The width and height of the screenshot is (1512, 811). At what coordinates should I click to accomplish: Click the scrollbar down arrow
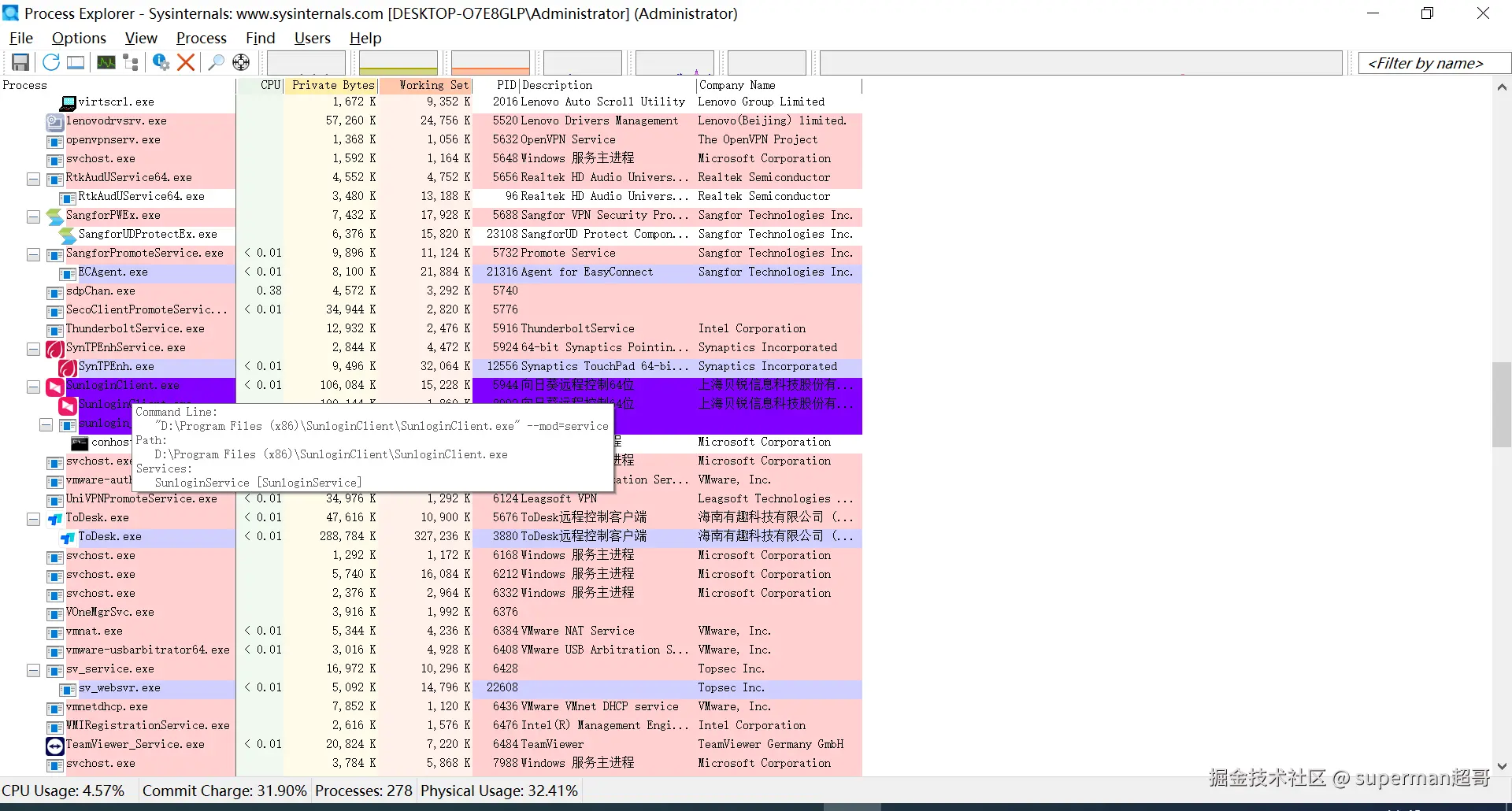point(1502,766)
